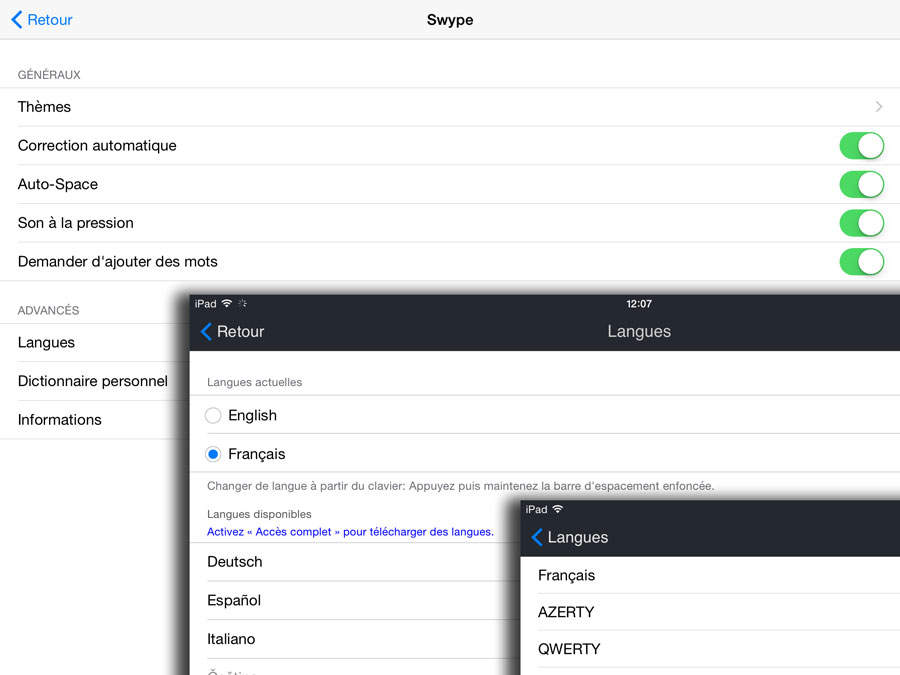
Task: Disable the Auto-Space switch
Action: coord(862,184)
